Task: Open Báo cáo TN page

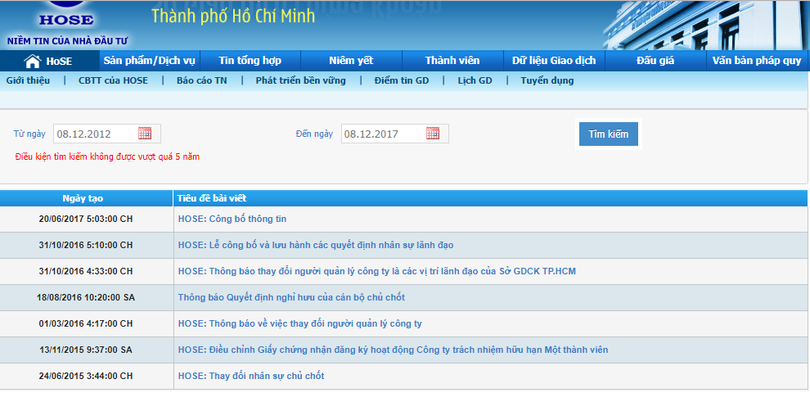Action: pos(201,81)
